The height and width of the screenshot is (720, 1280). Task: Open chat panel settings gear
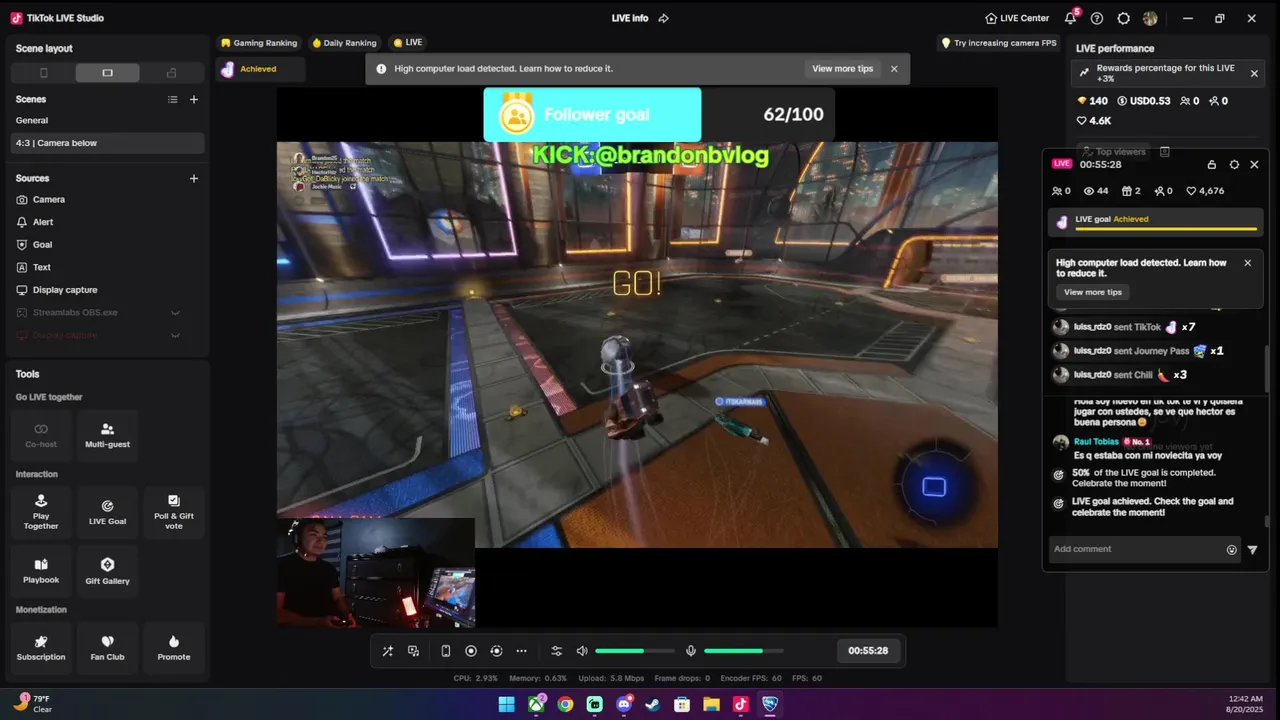click(x=1234, y=165)
